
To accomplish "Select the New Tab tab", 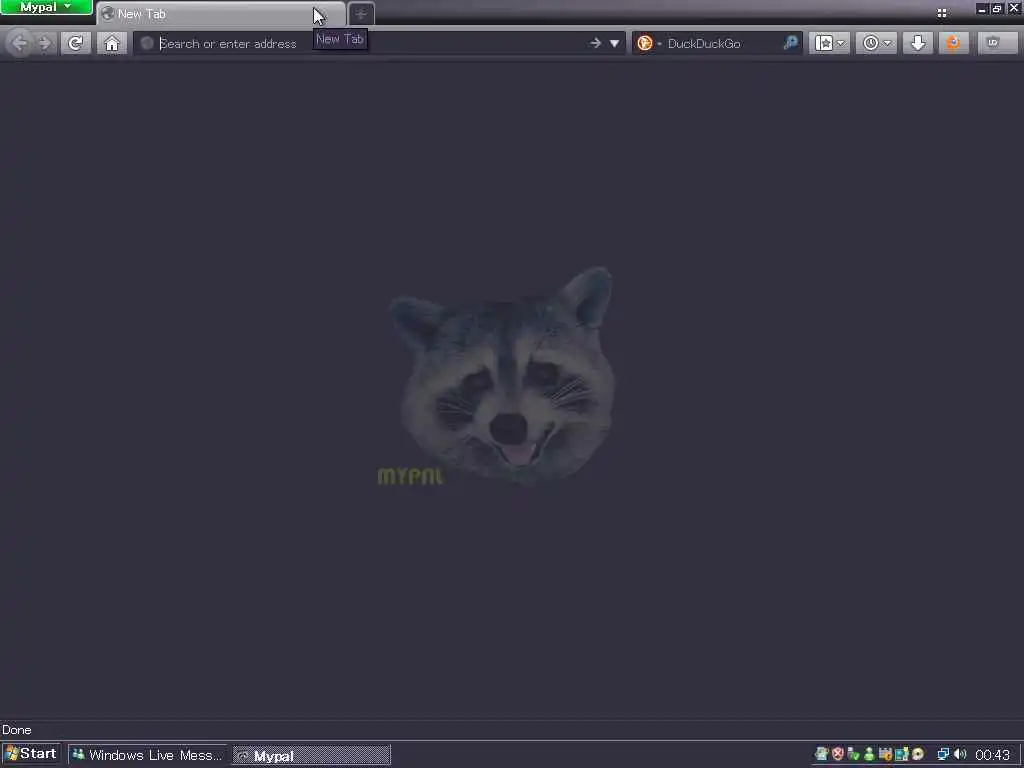I will 221,14.
